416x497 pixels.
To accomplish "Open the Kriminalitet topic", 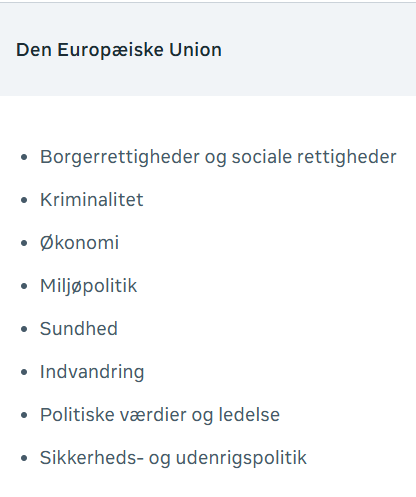I will tap(92, 200).
